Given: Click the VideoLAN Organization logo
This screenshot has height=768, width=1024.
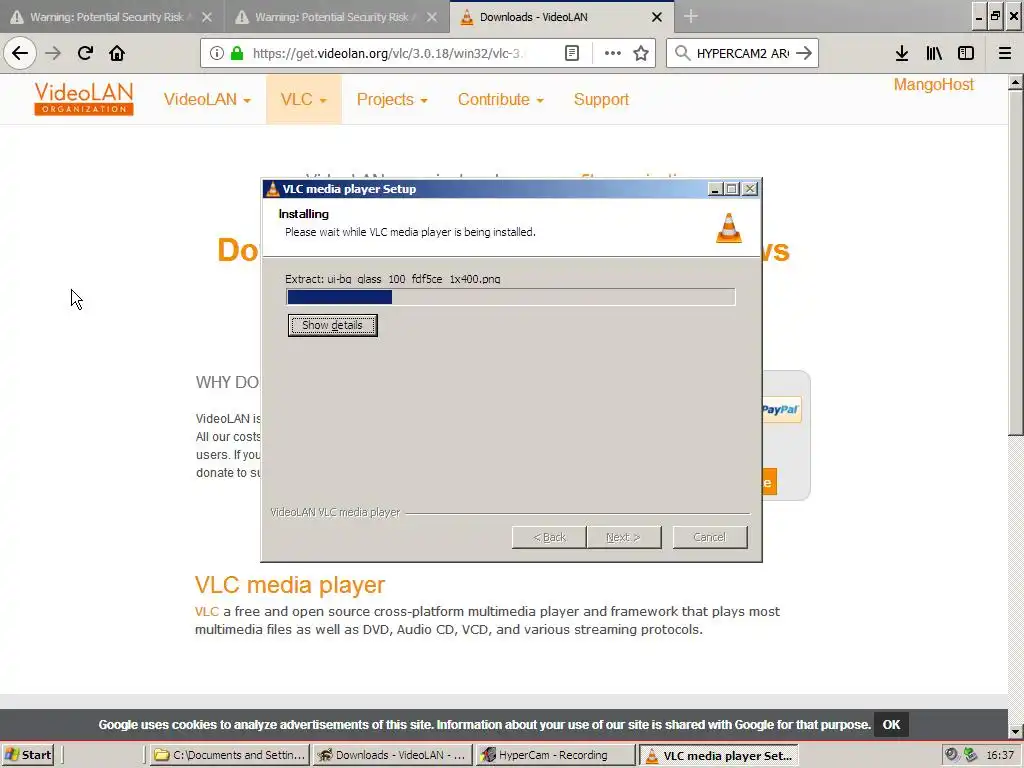Looking at the screenshot, I should coord(84,99).
